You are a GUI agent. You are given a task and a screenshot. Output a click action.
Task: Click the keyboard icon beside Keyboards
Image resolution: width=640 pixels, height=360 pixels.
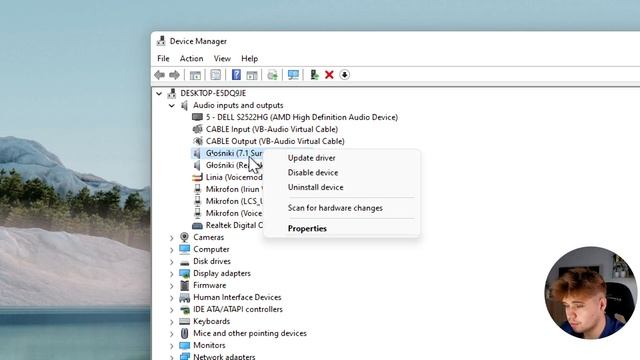click(x=184, y=321)
